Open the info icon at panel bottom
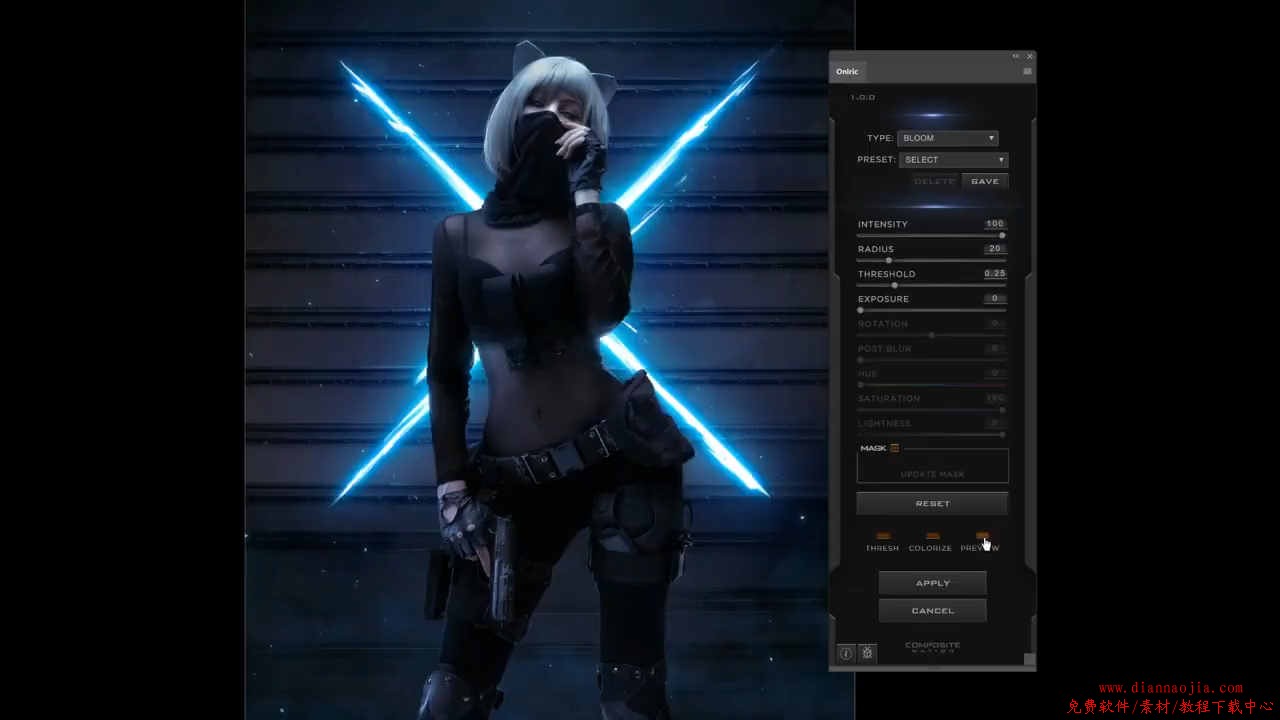 pos(846,653)
